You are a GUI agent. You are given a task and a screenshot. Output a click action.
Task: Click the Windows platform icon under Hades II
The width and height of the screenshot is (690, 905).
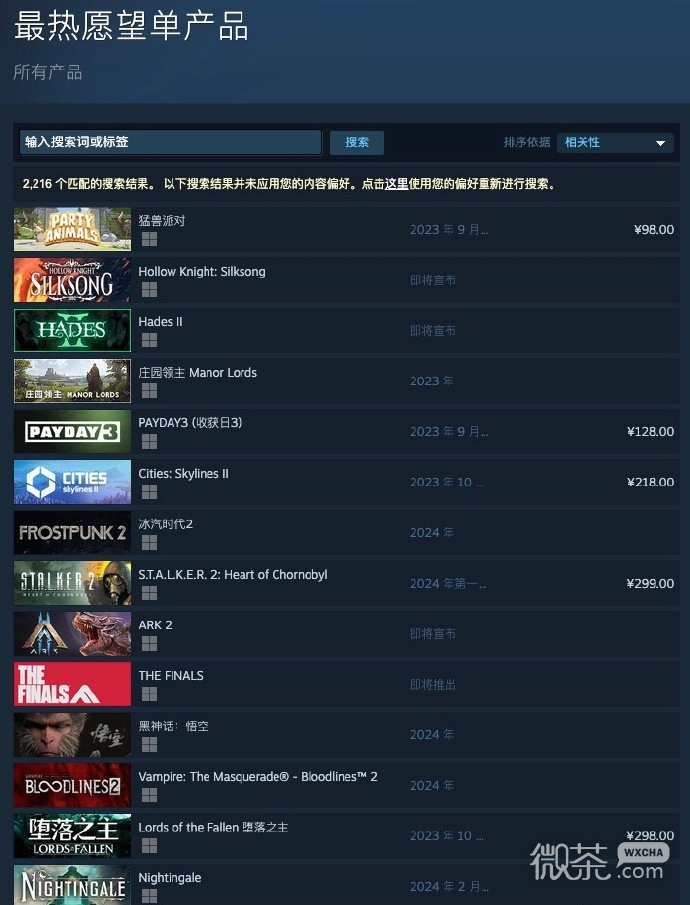point(150,341)
